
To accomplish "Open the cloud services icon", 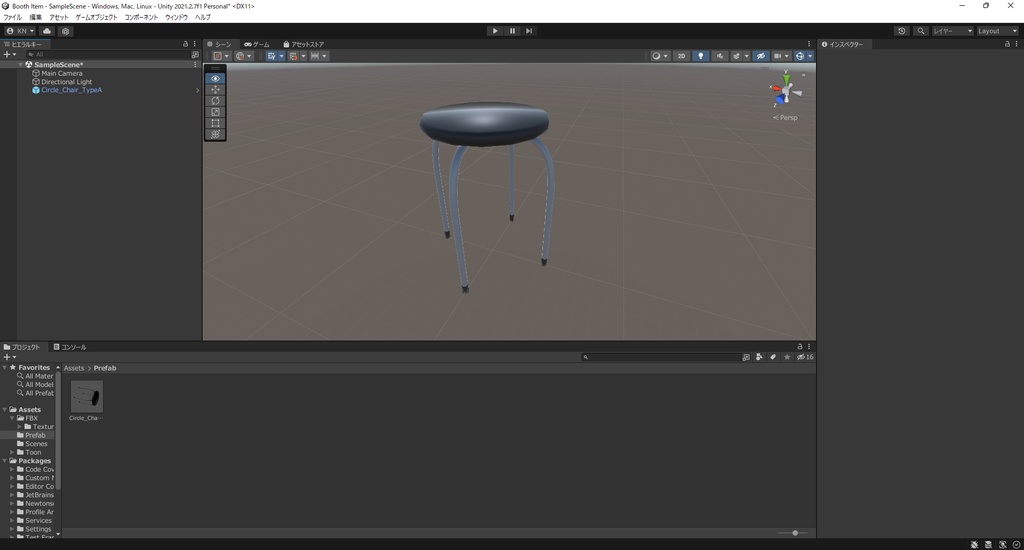I will 47,31.
